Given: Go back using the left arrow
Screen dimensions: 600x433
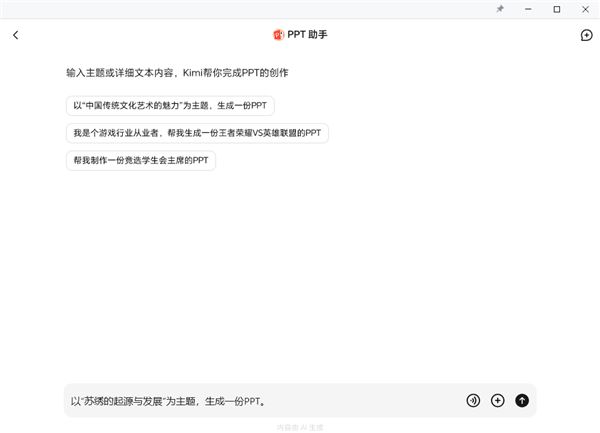Looking at the screenshot, I should click(15, 35).
